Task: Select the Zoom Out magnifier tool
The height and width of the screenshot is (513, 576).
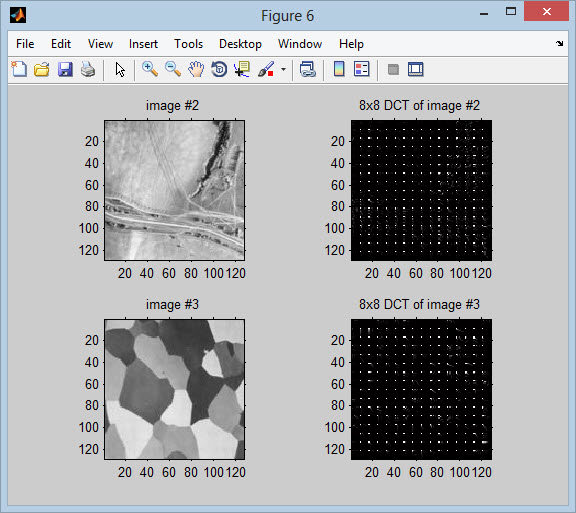Action: [x=173, y=69]
